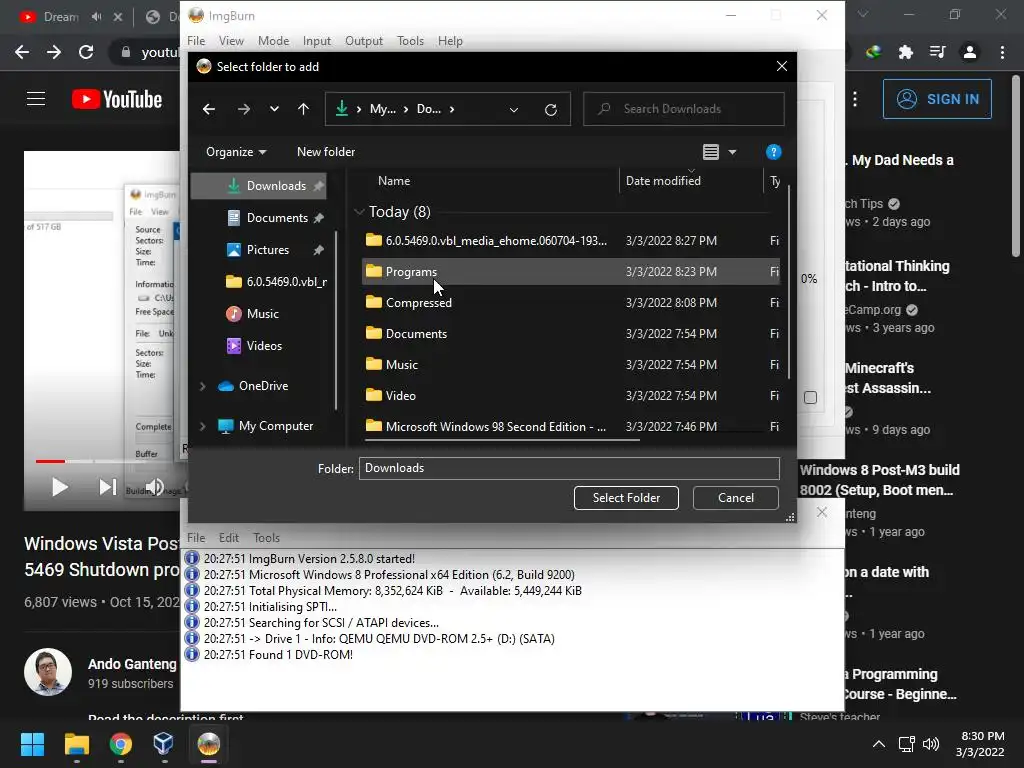
Task: Open YouTube hamburger guide menu
Action: tap(36, 99)
